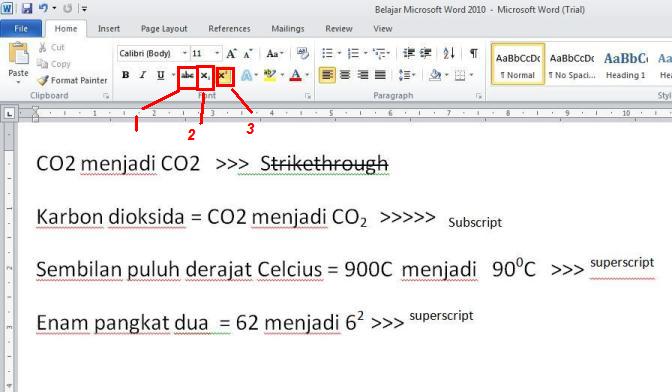Open the underline style dropdown arrow
The image size is (672, 392).
174,75
